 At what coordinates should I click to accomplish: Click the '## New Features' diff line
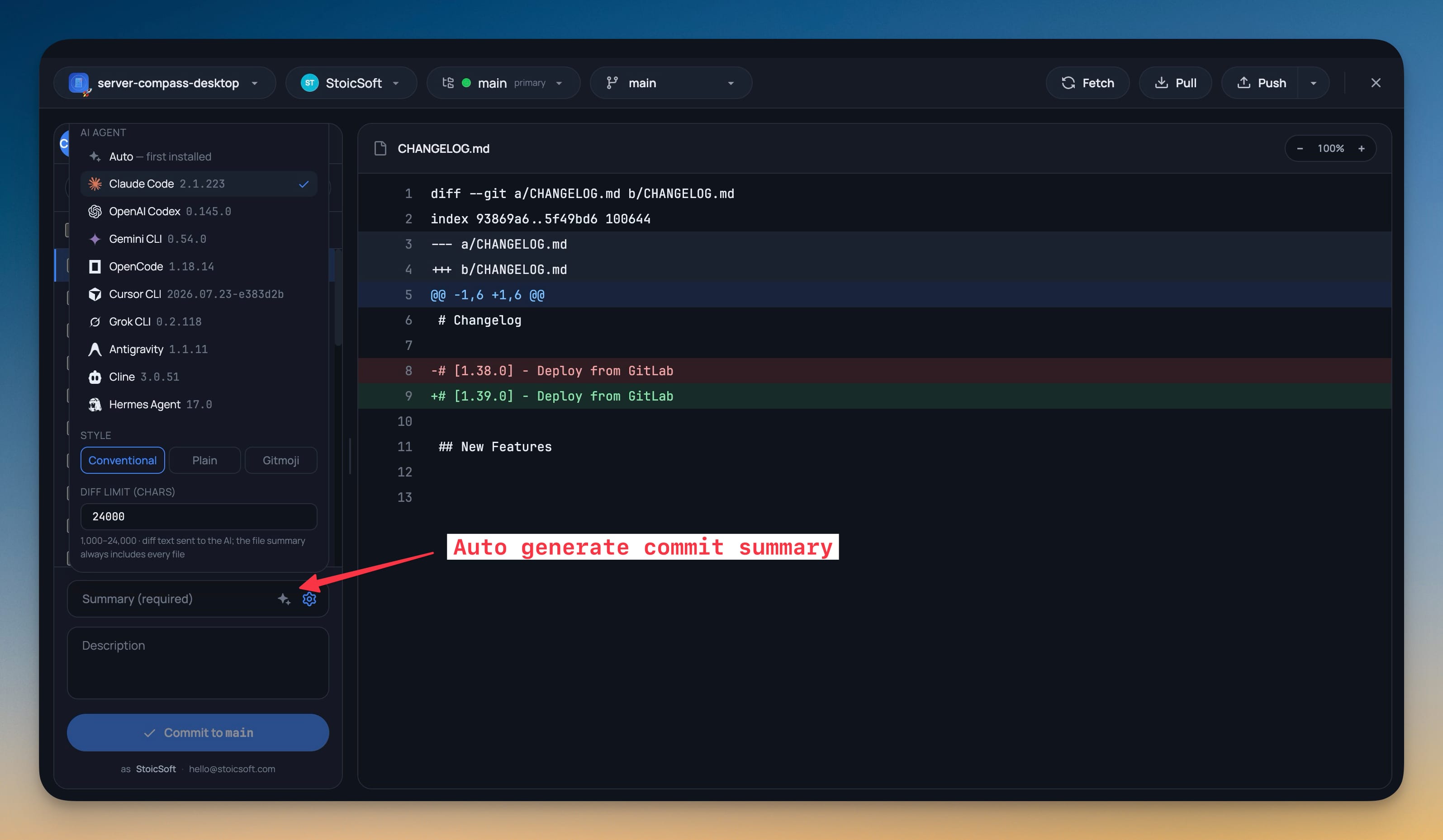(x=874, y=447)
